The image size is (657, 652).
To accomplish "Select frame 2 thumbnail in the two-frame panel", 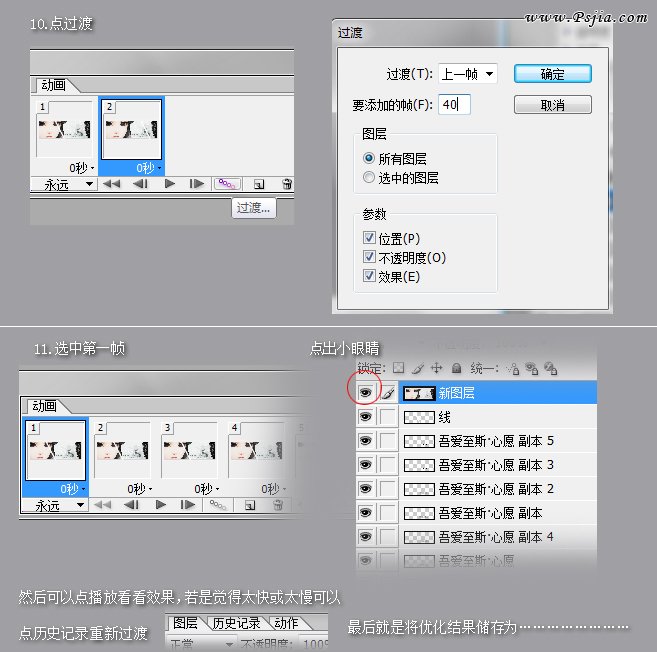I will click(132, 129).
